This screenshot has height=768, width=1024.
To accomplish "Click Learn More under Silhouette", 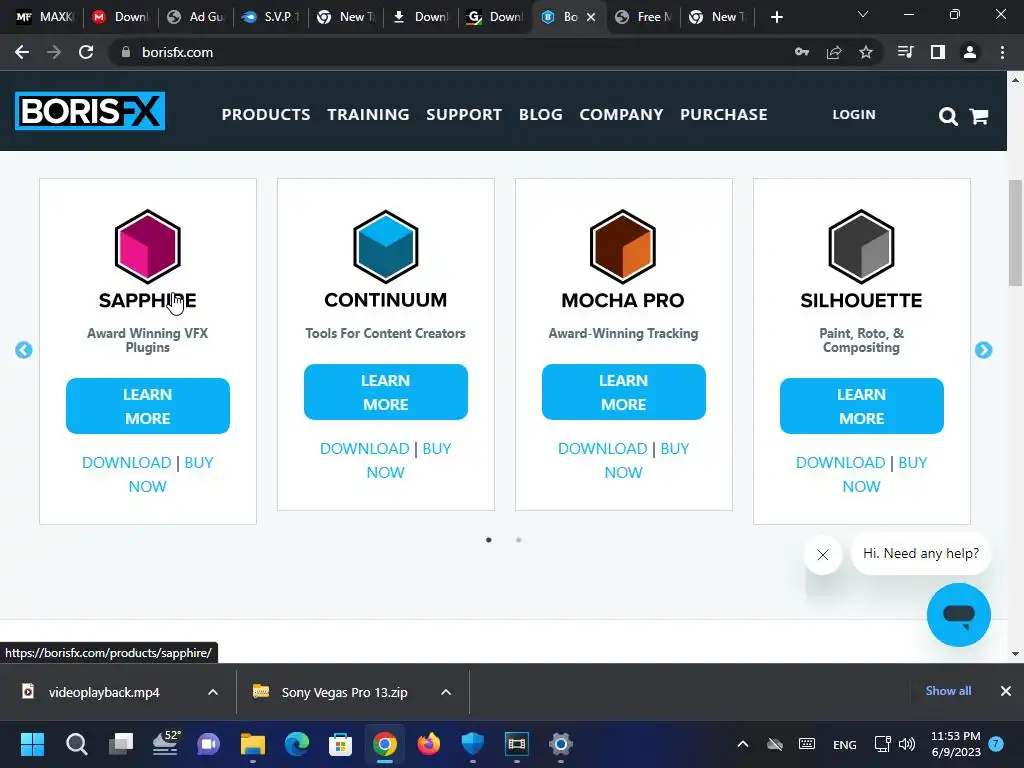I will 861,406.
